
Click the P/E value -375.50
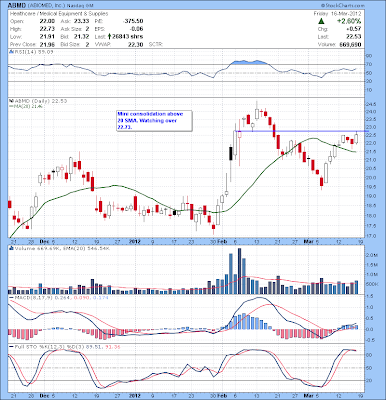(x=132, y=21)
